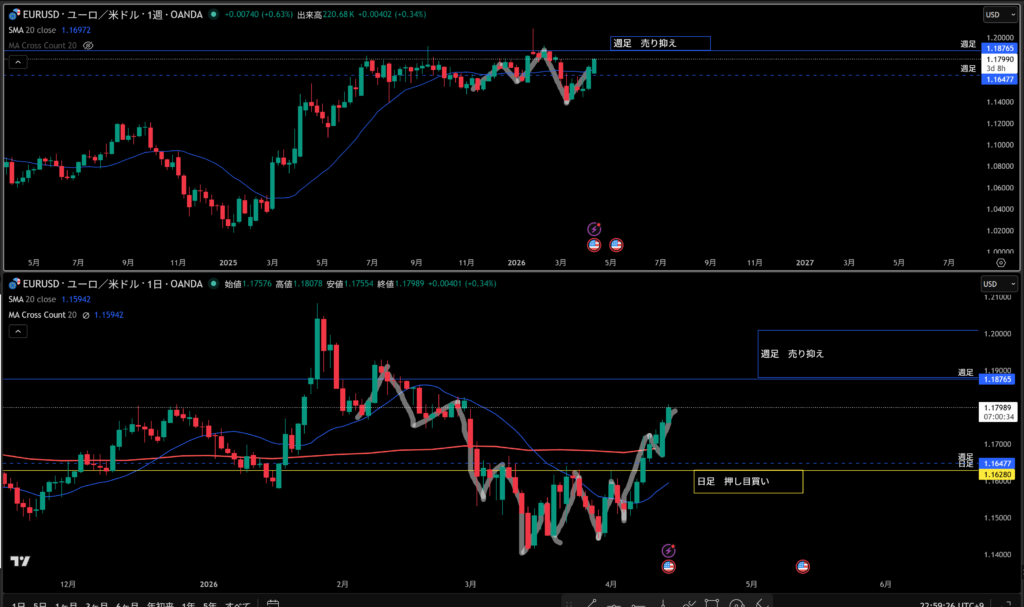
Task: Collapse the indicator legend on weekly chart
Action: pos(17,62)
